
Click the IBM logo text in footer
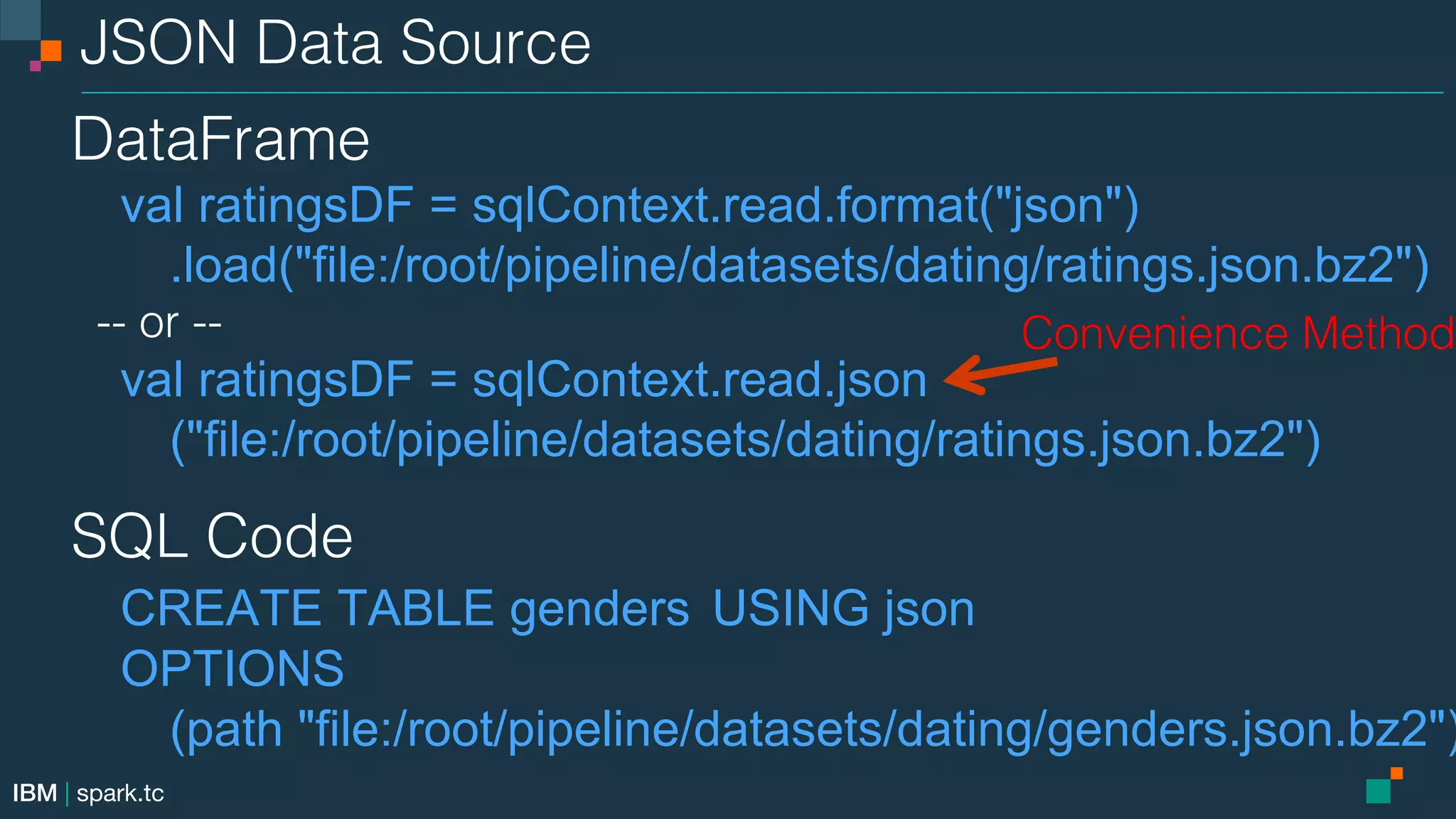[35, 793]
